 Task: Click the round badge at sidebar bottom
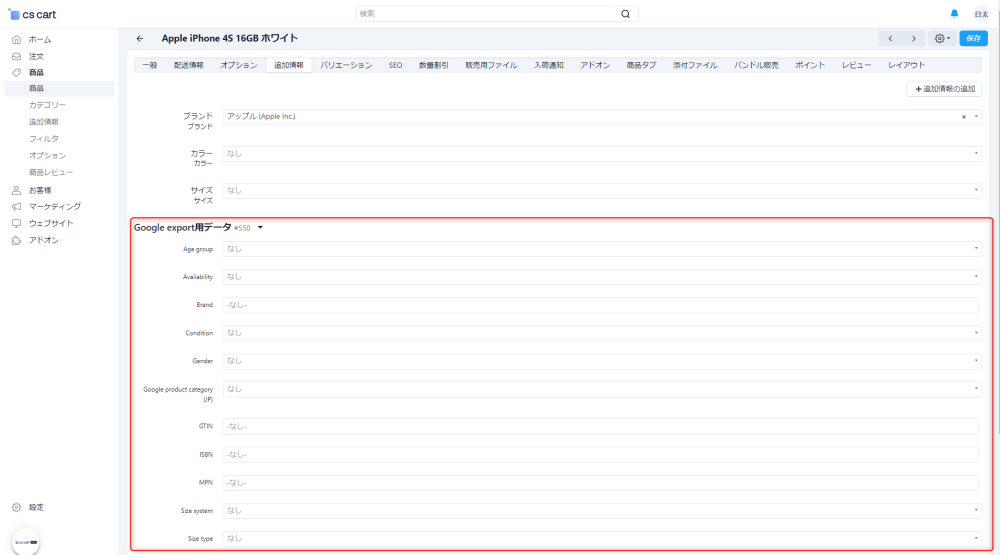[x=26, y=542]
